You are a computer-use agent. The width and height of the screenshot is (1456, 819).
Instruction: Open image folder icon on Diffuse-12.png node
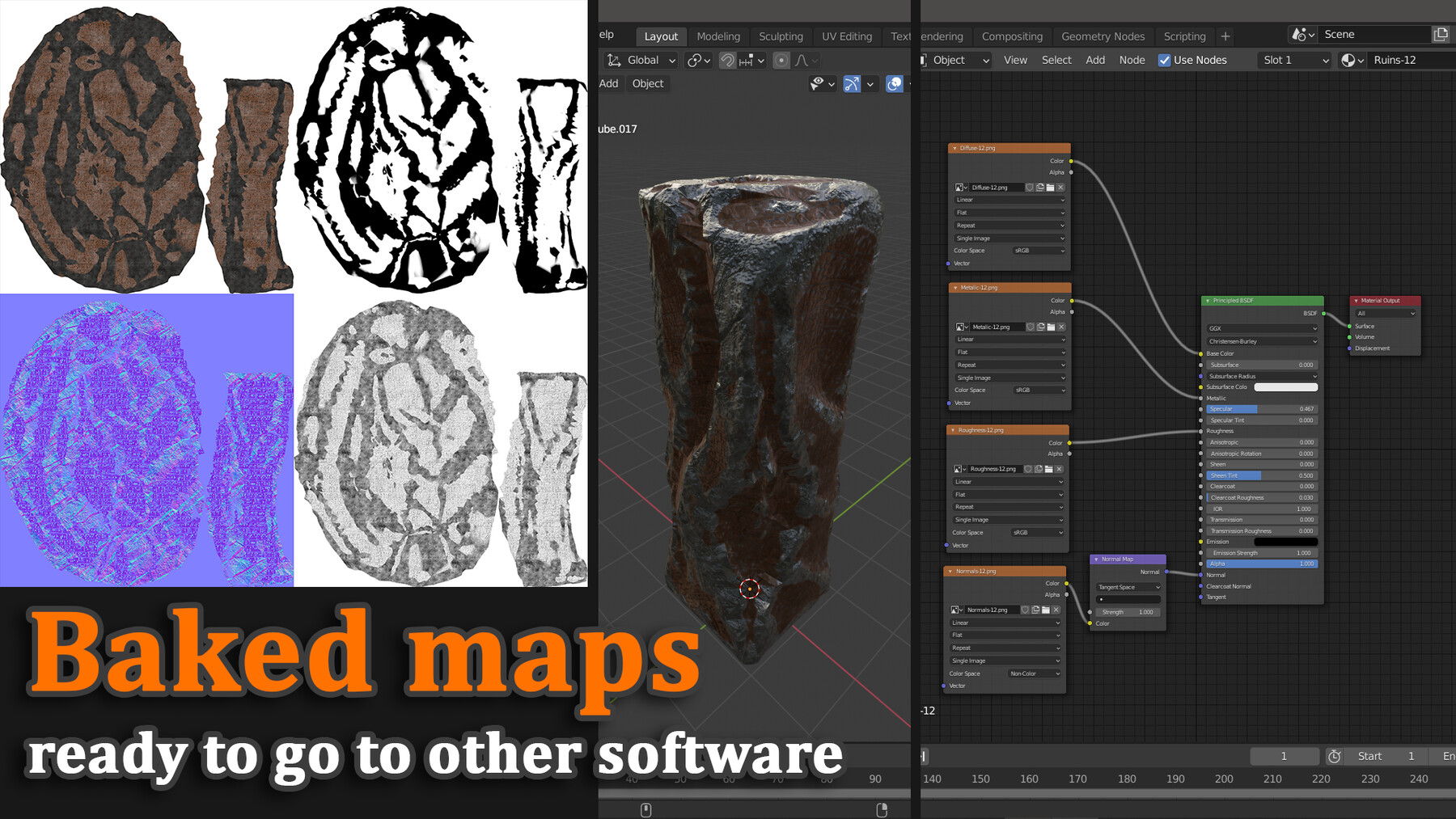(x=1050, y=188)
